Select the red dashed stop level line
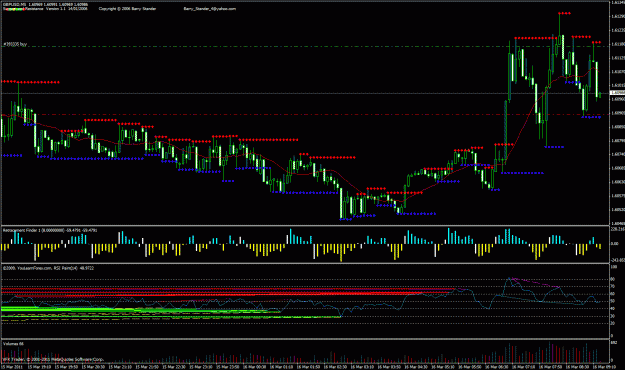This screenshot has width=625, height=370. coord(305,114)
